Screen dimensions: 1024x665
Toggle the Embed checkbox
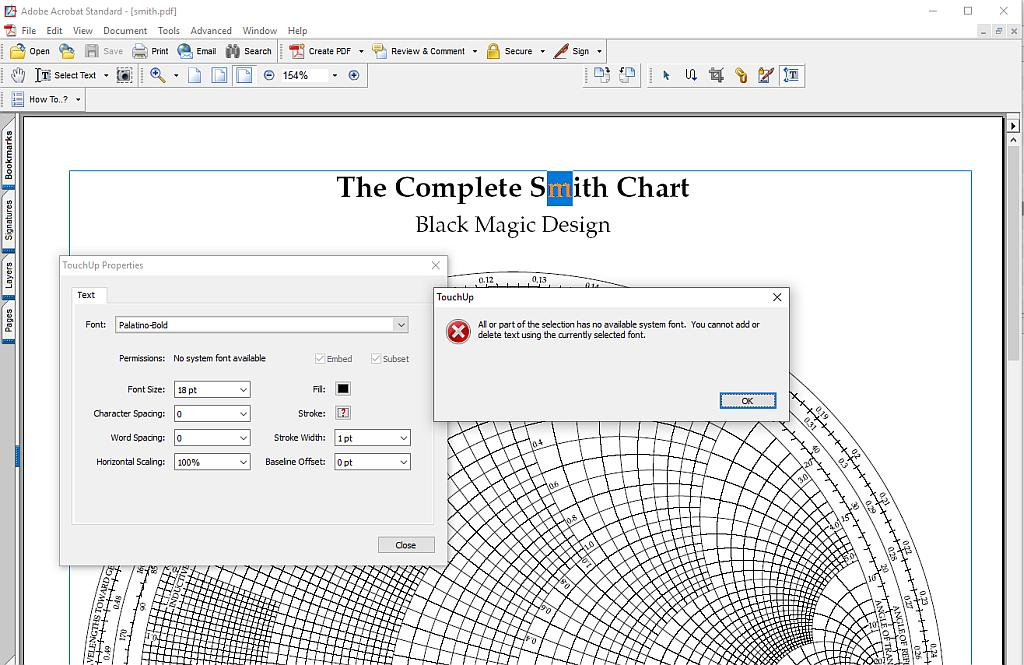(320, 359)
